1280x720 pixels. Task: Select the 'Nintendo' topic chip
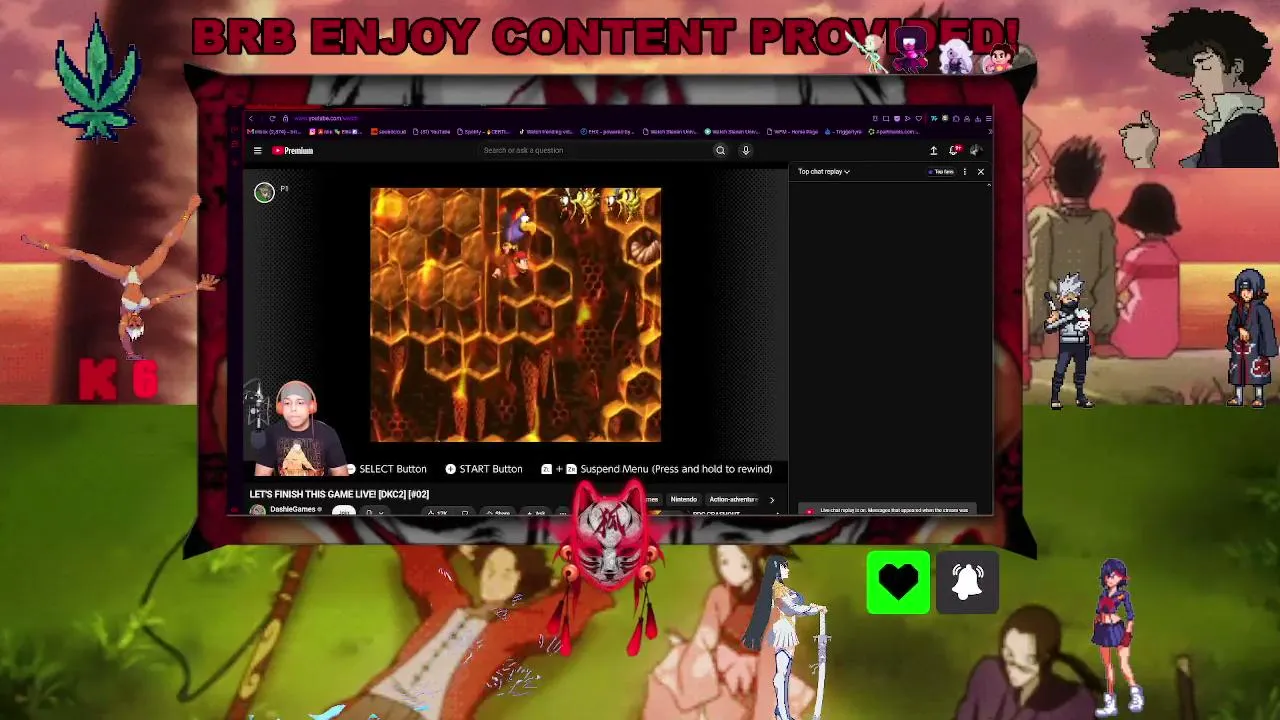[684, 500]
